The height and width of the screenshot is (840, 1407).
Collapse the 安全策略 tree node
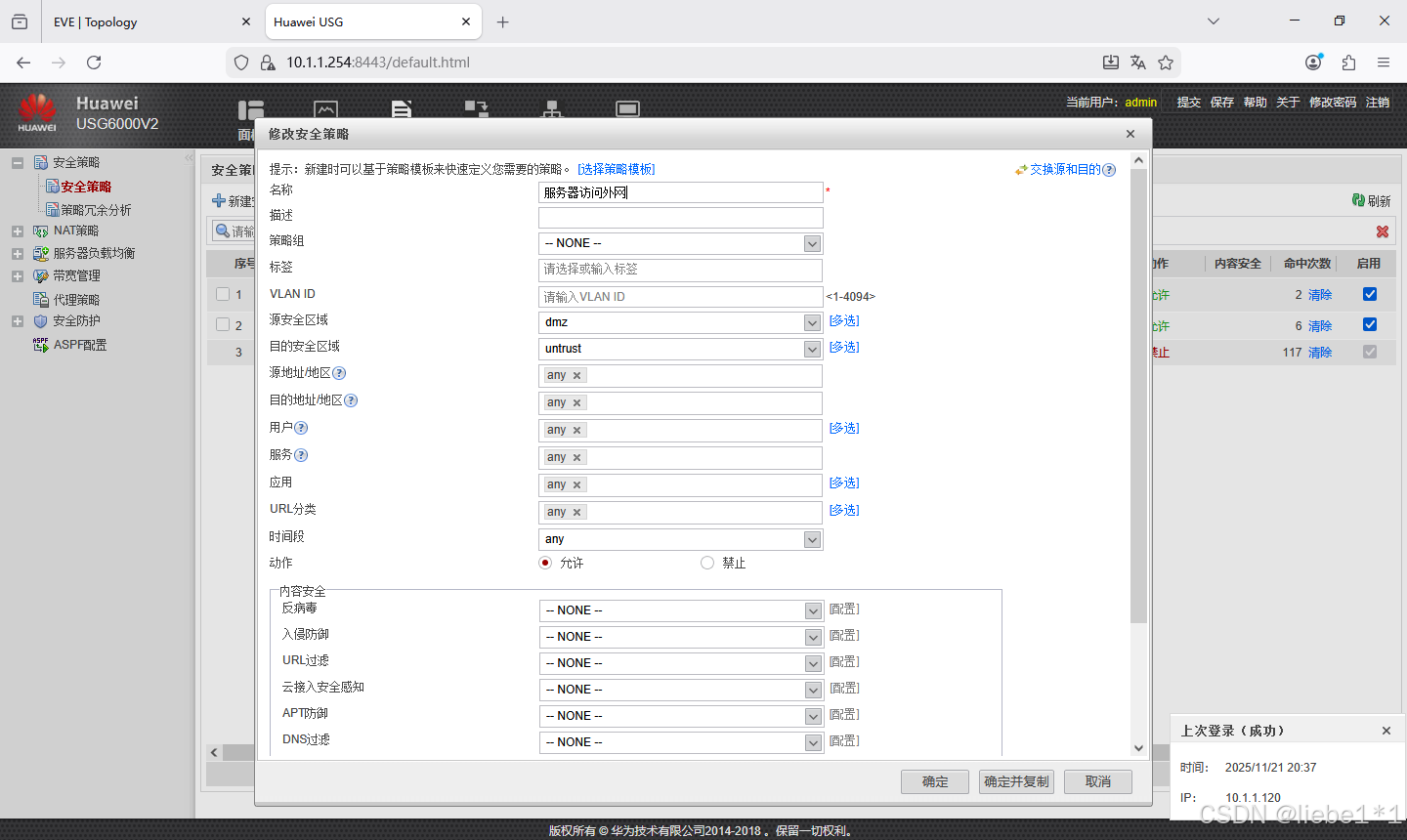18,163
